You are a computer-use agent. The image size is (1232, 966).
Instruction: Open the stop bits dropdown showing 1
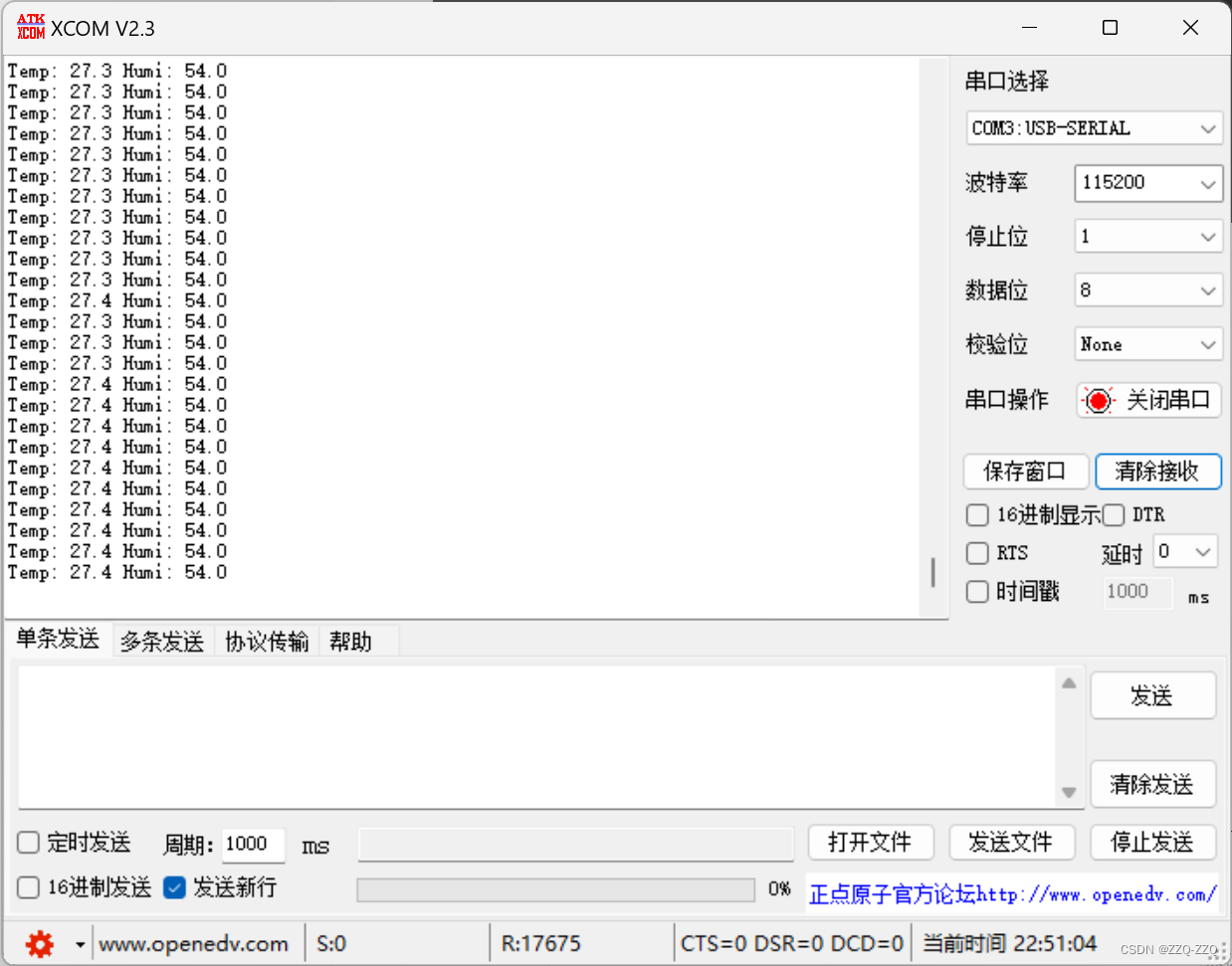1148,237
